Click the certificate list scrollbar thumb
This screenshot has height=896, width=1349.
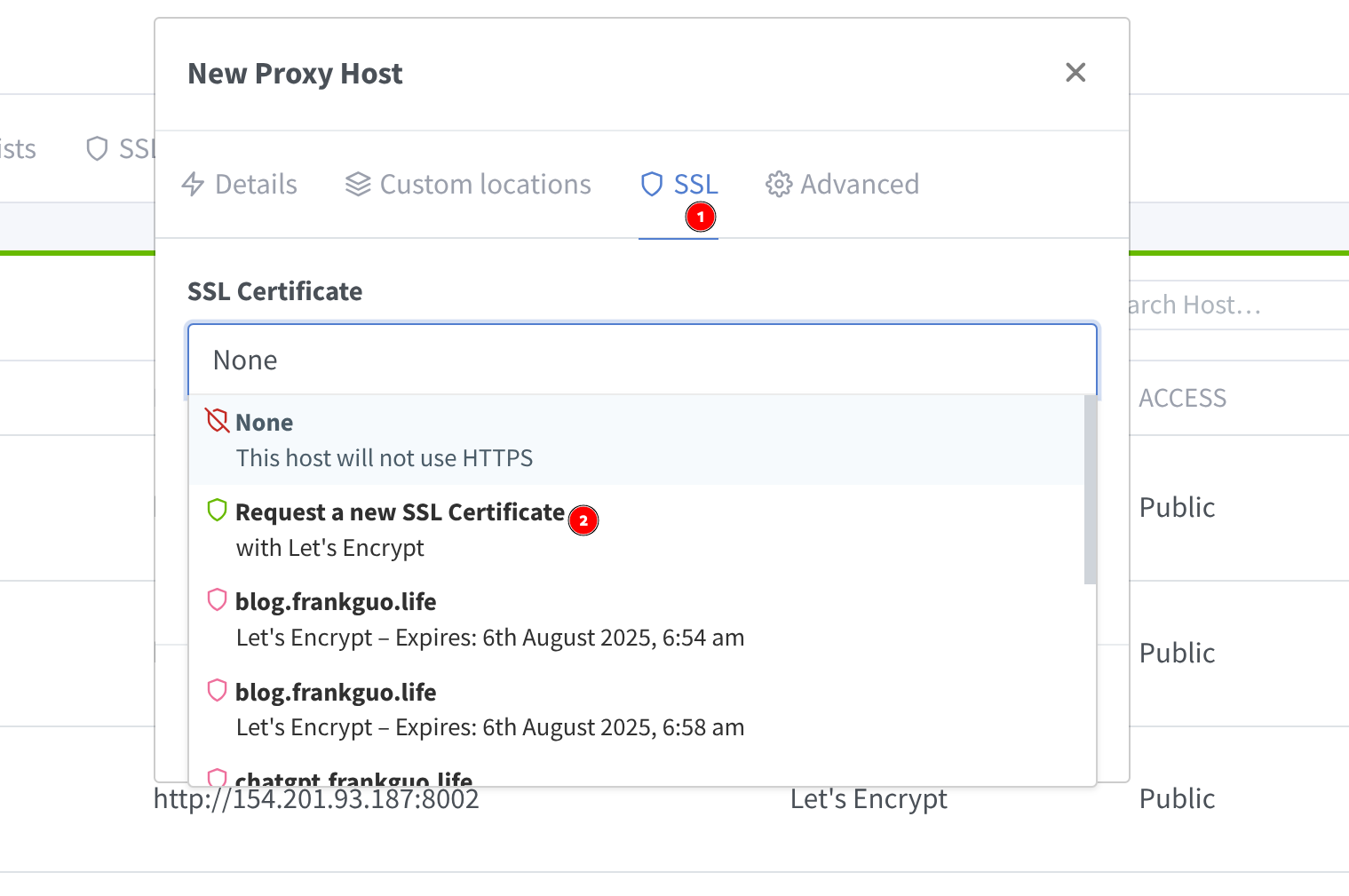[x=1090, y=489]
